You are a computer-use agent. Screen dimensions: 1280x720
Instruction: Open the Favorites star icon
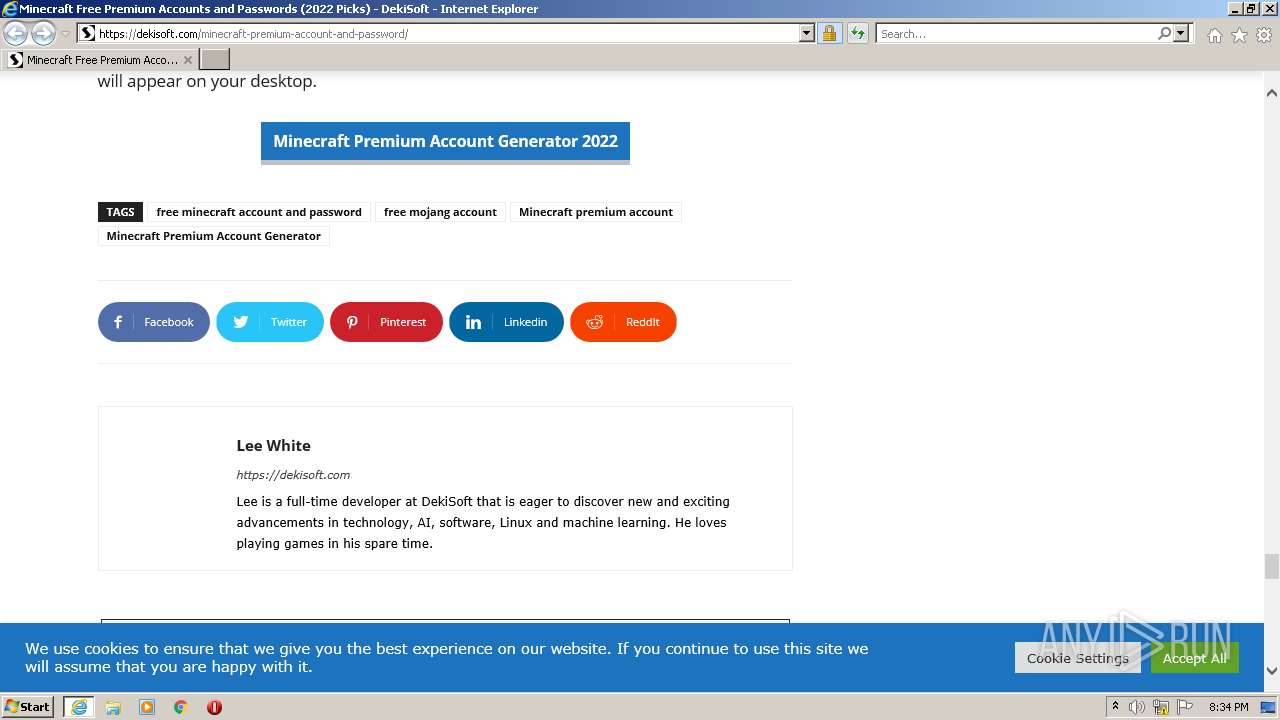click(1239, 35)
